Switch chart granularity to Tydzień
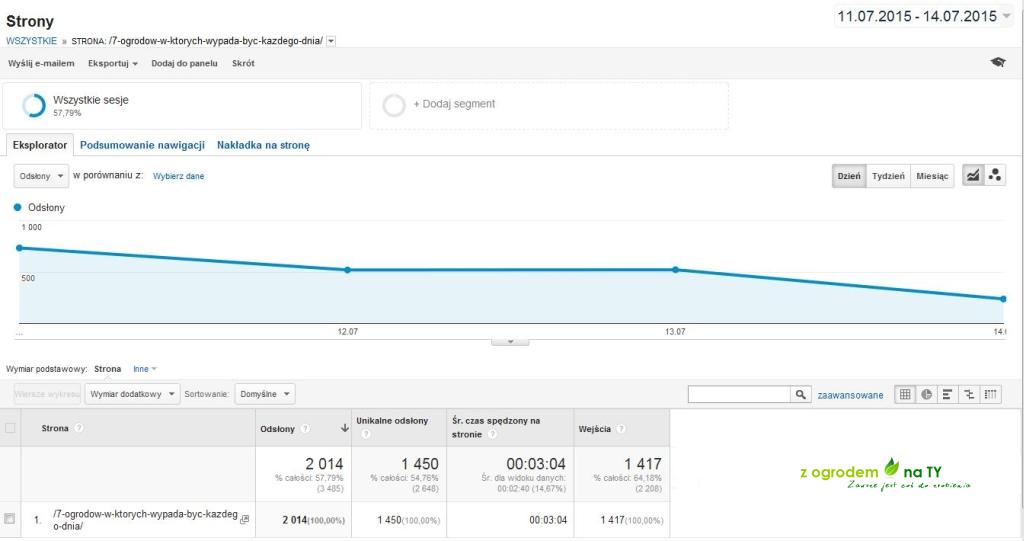This screenshot has height=541, width=1024. (888, 176)
